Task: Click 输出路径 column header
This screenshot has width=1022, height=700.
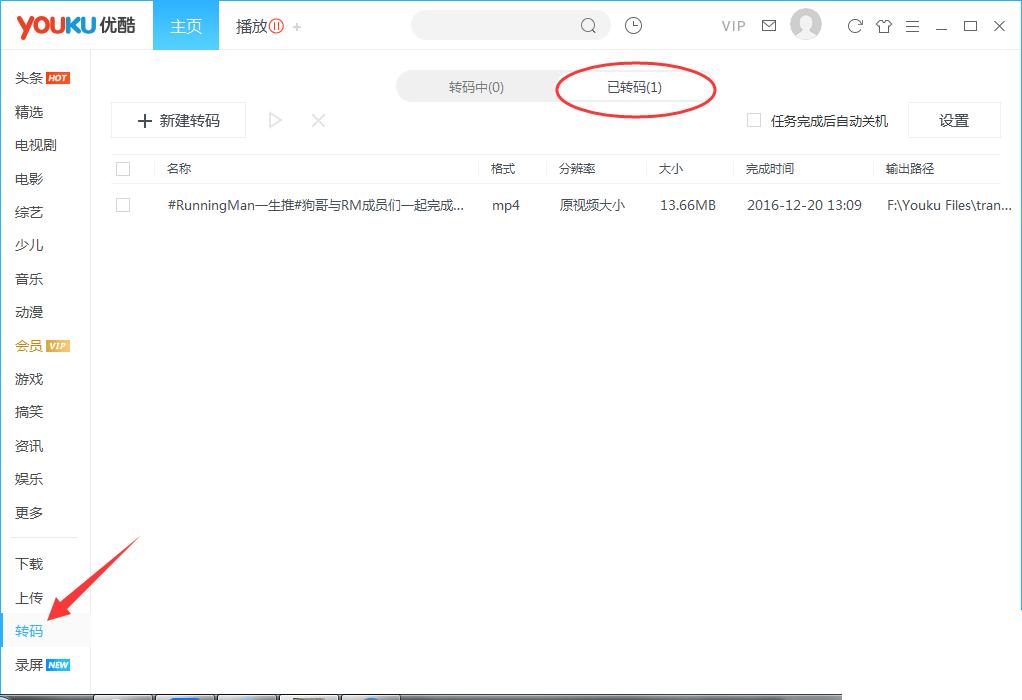Action: click(910, 169)
